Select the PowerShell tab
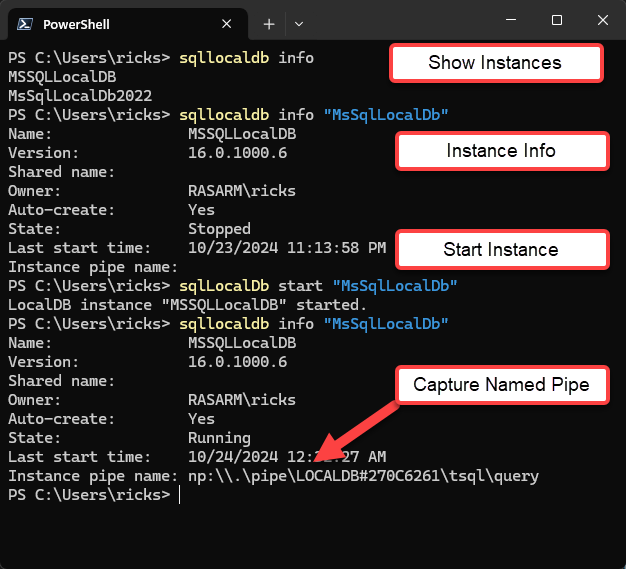The image size is (626, 569). [x=128, y=24]
